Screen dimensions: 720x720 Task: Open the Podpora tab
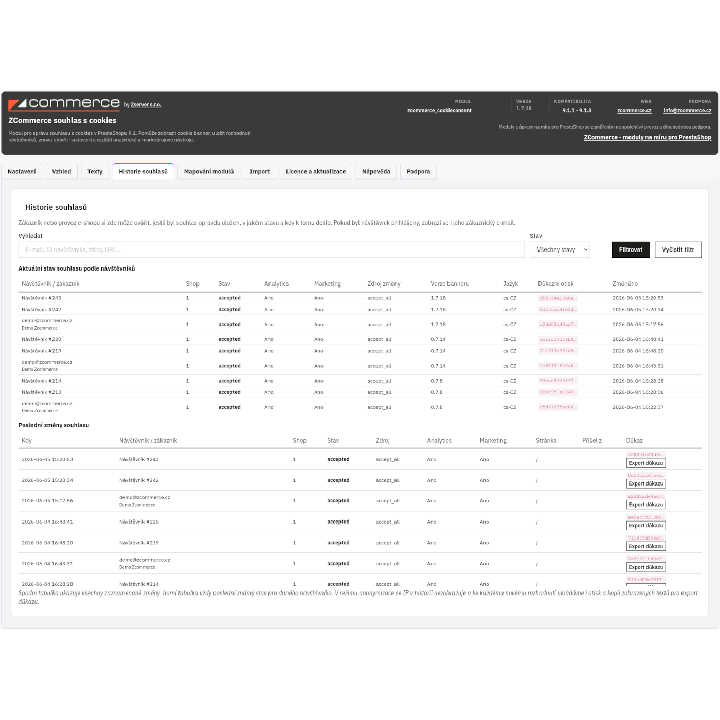tap(418, 171)
